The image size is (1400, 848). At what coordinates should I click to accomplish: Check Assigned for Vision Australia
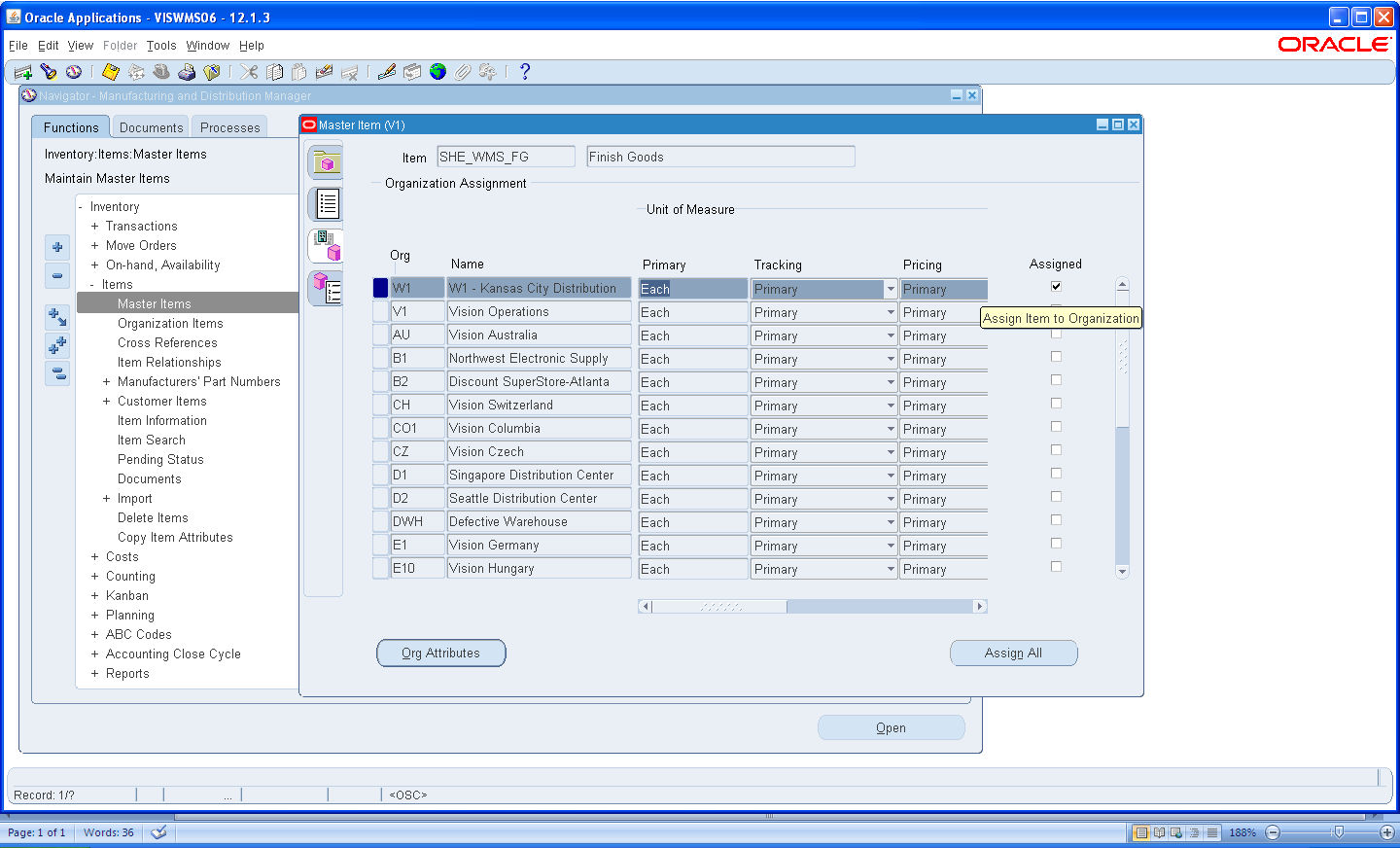(x=1056, y=334)
